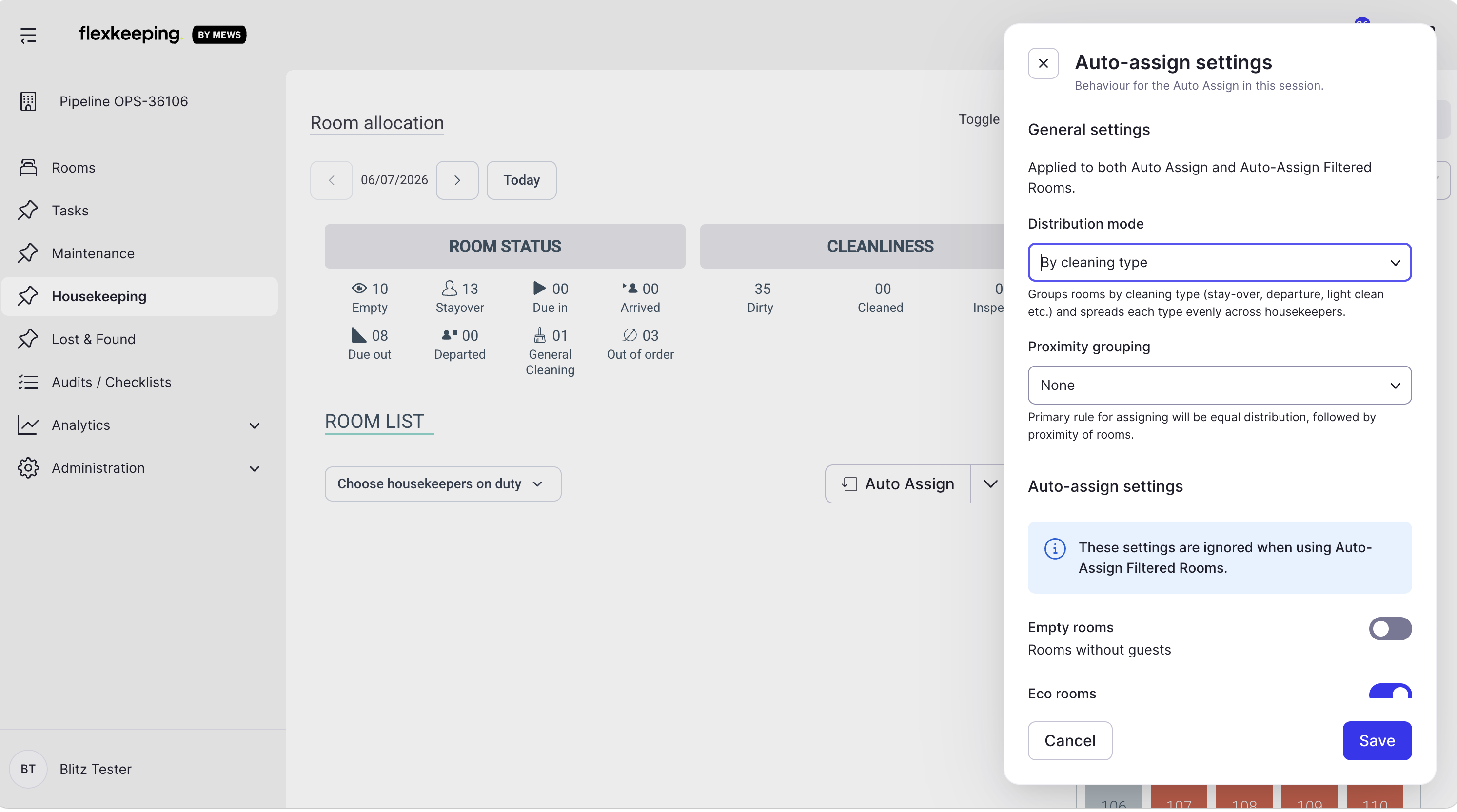Screen dimensions: 1457x812
Task: Save the auto-assign settings
Action: (1377, 741)
